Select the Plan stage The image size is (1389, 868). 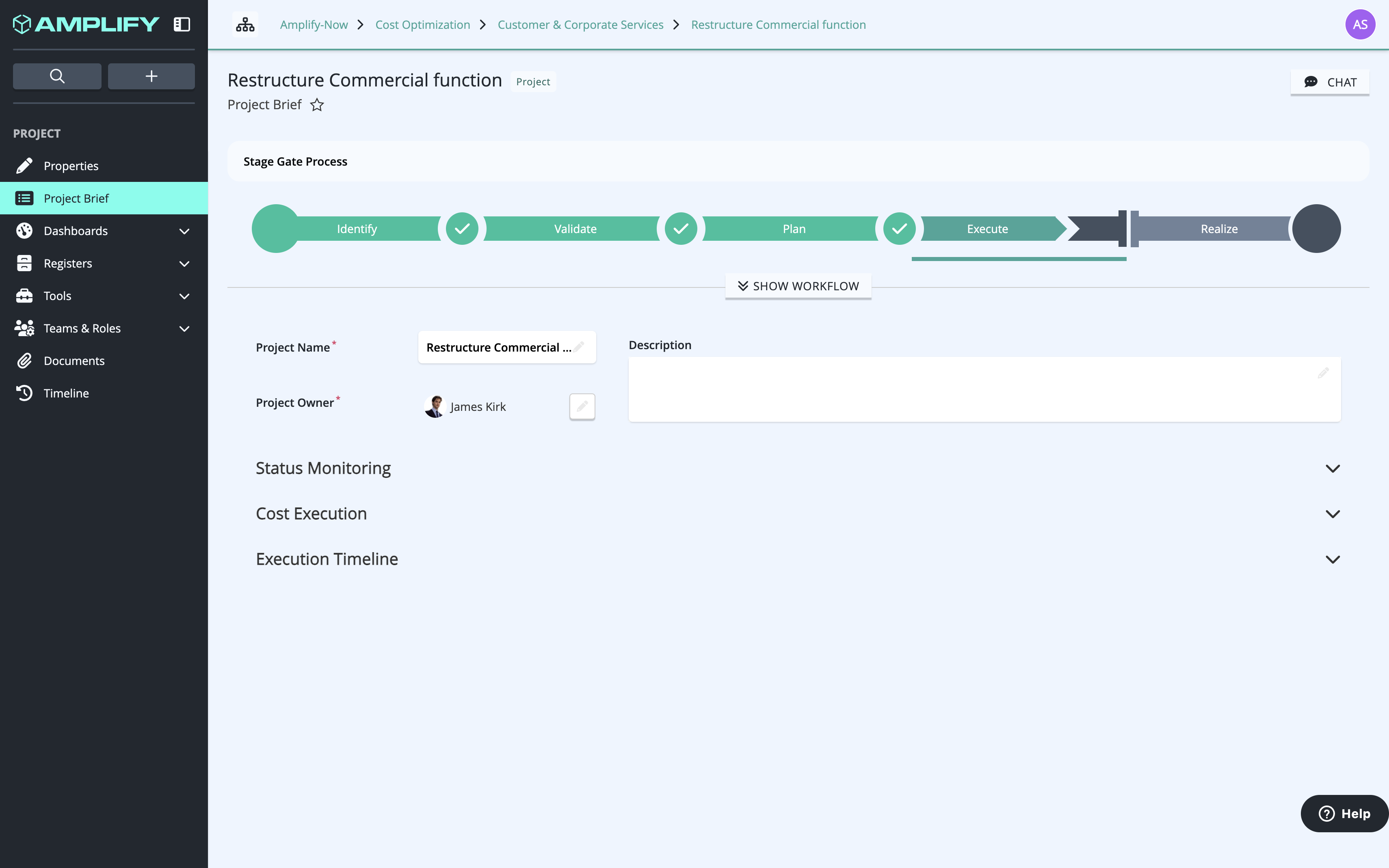point(794,229)
